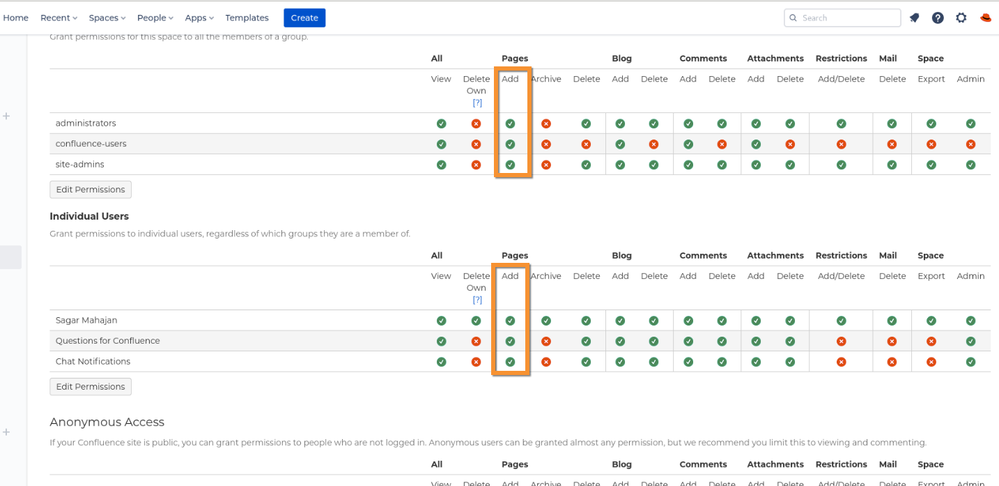The width and height of the screenshot is (999, 486).
Task: Open the [?] help link in Individual Users table
Action: 477,300
